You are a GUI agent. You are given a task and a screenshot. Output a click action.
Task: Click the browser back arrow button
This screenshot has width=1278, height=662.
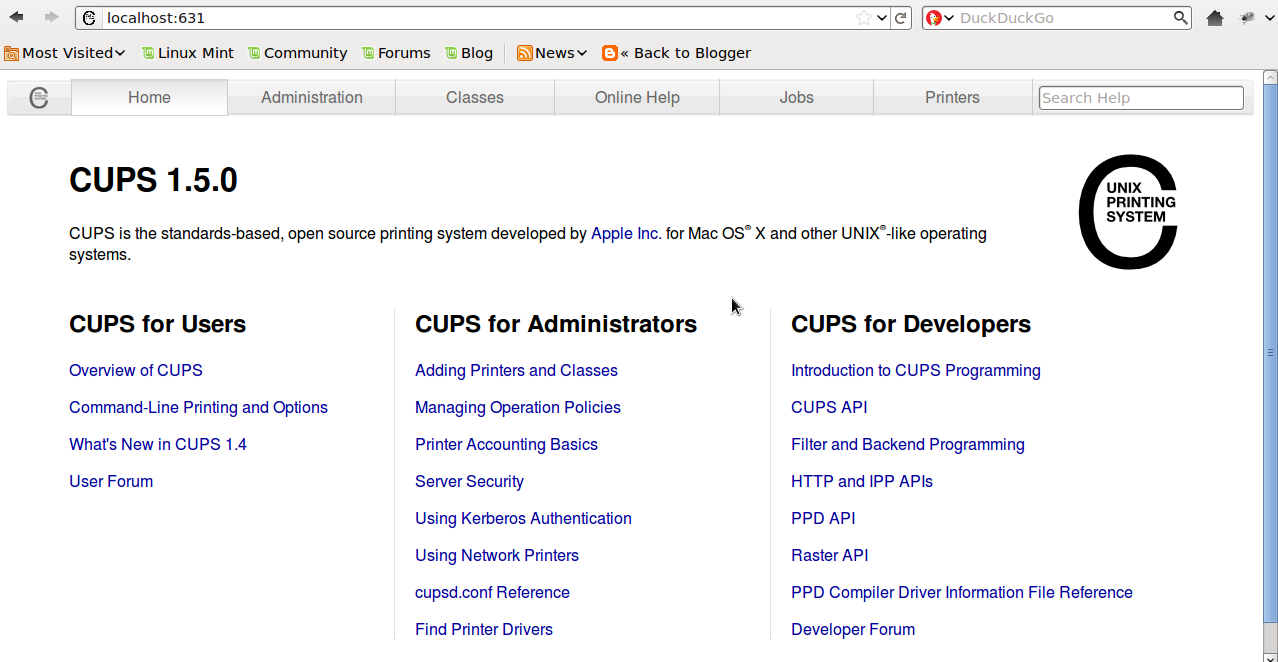coord(17,17)
